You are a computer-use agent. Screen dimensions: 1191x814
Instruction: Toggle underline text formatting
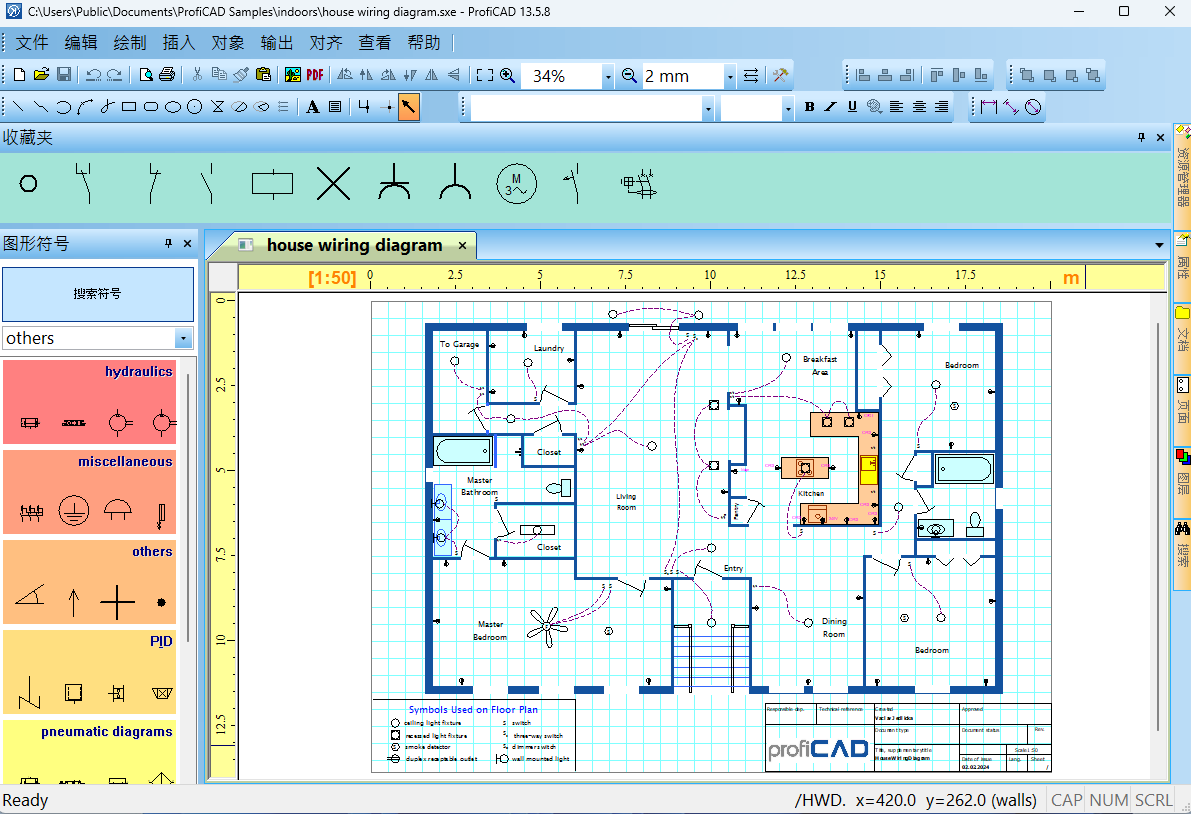(x=852, y=107)
